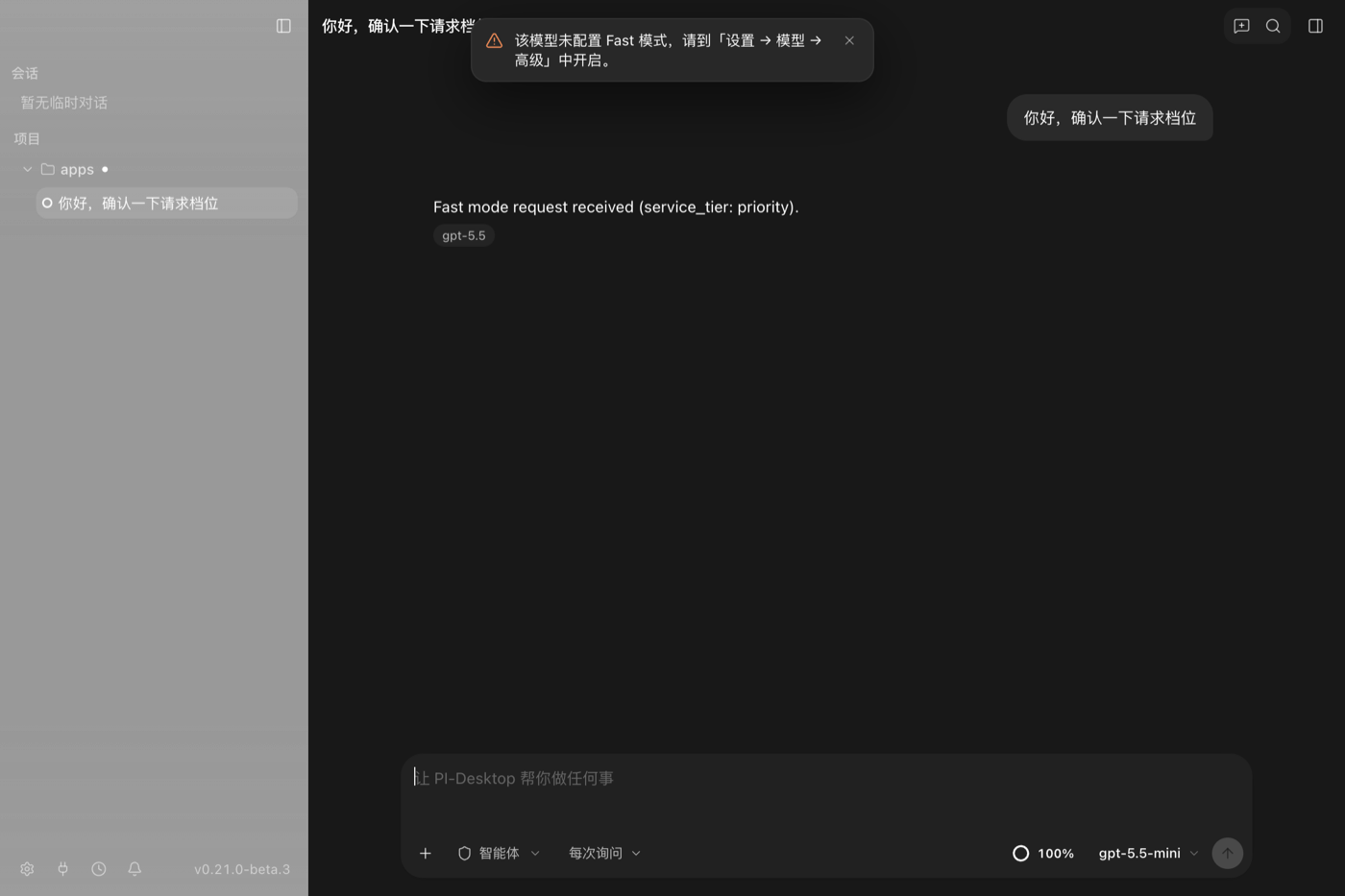1345x896 pixels.
Task: Open the 每次询问 permission dropdown
Action: tap(604, 853)
